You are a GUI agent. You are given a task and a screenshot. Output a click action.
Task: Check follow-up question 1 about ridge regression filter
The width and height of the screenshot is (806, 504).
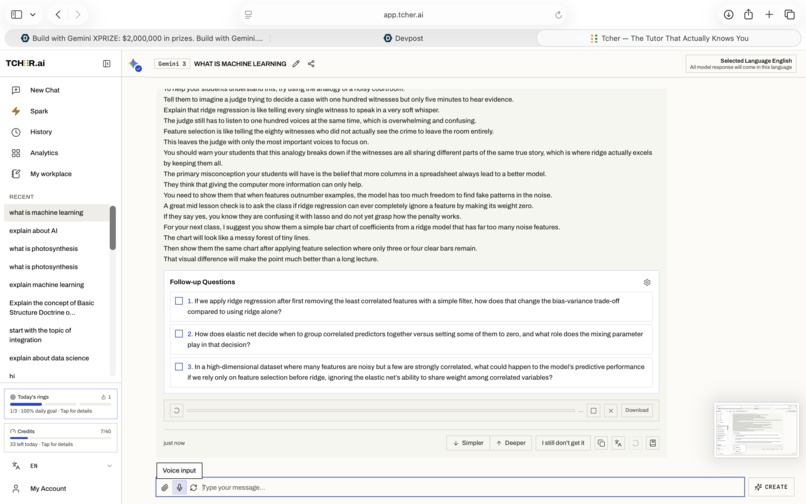[179, 301]
